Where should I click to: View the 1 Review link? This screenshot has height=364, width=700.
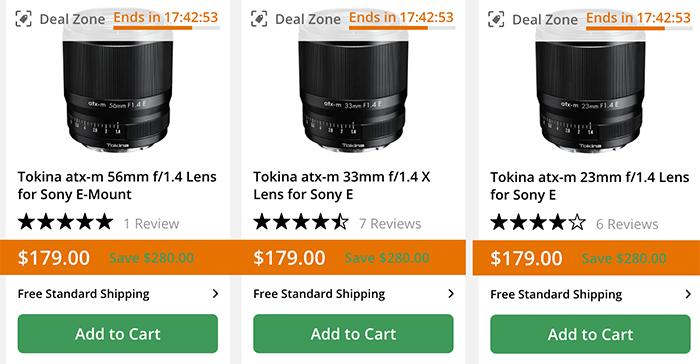(151, 223)
